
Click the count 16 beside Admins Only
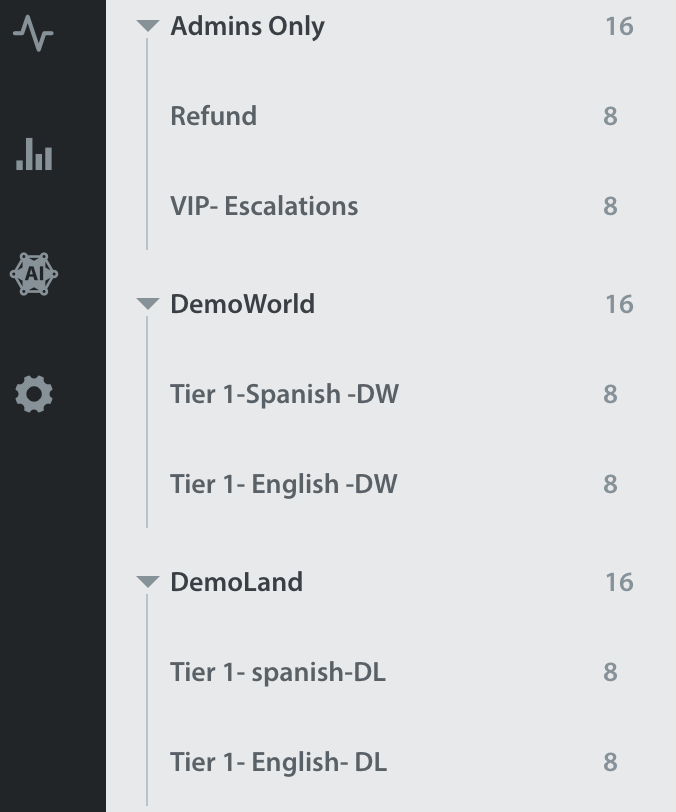point(620,26)
